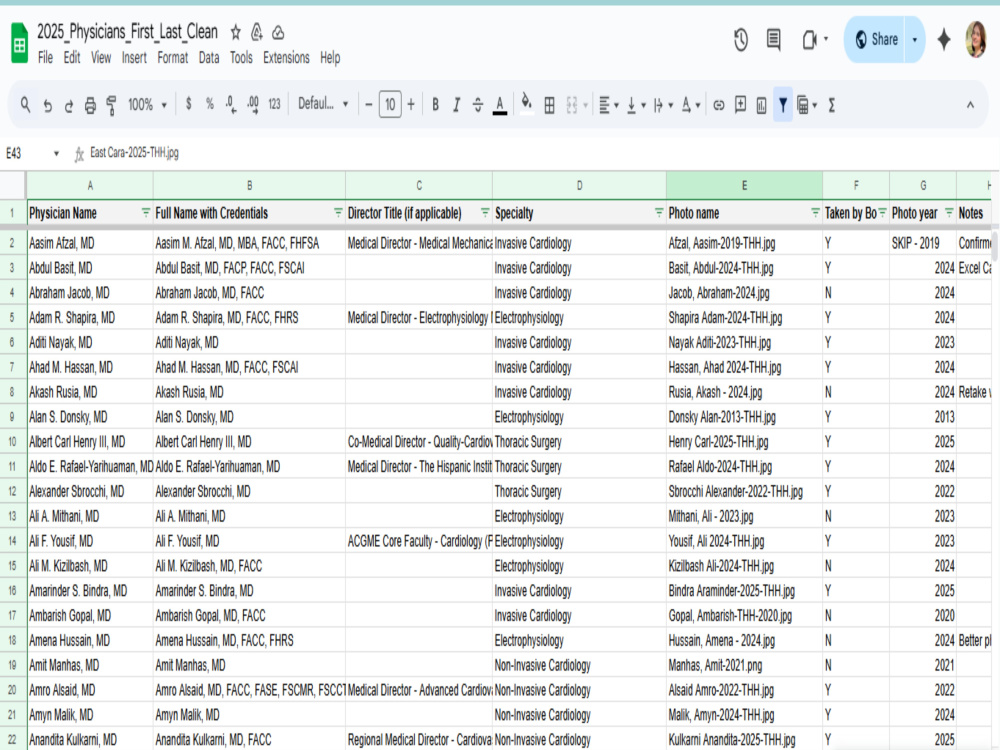Viewport: 1000px width, 750px height.
Task: Insert a chart
Action: click(x=761, y=105)
